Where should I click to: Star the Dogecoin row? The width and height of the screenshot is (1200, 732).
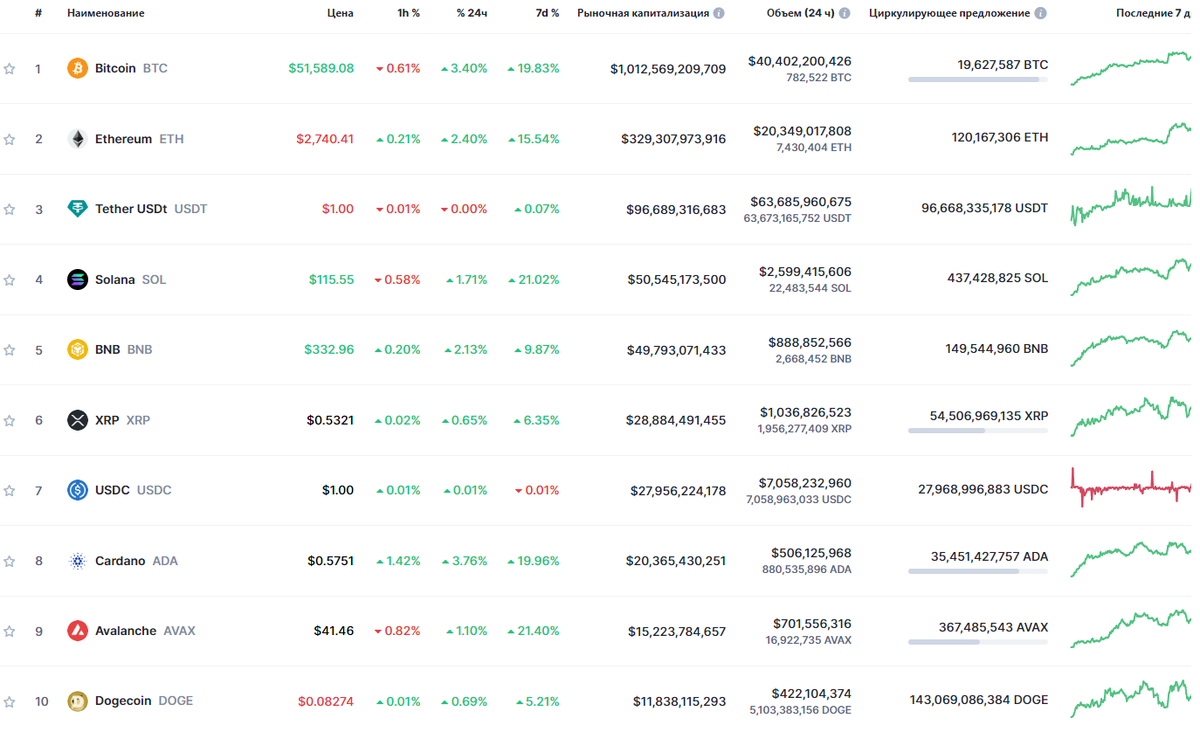click(x=9, y=701)
